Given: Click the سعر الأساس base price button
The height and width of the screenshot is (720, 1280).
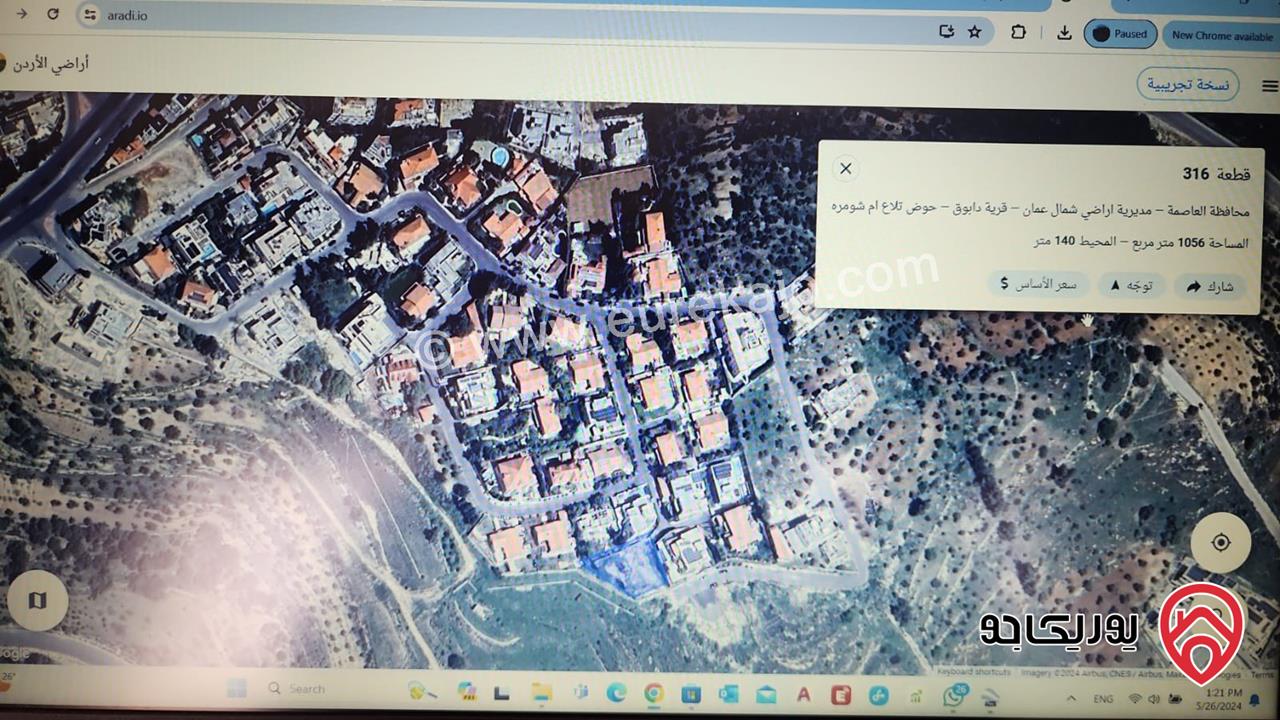Looking at the screenshot, I should point(1039,284).
